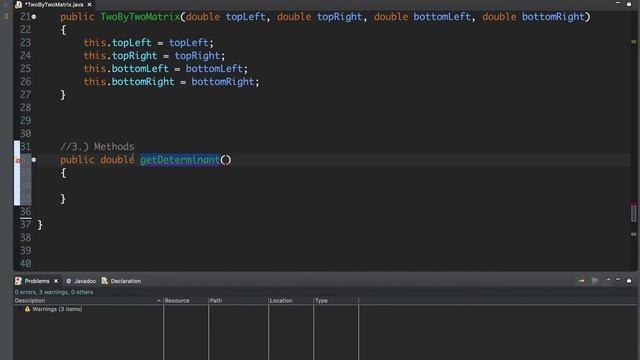640x360 pixels.
Task: Click 'this.topLeft' on line 23
Action: tap(118, 42)
